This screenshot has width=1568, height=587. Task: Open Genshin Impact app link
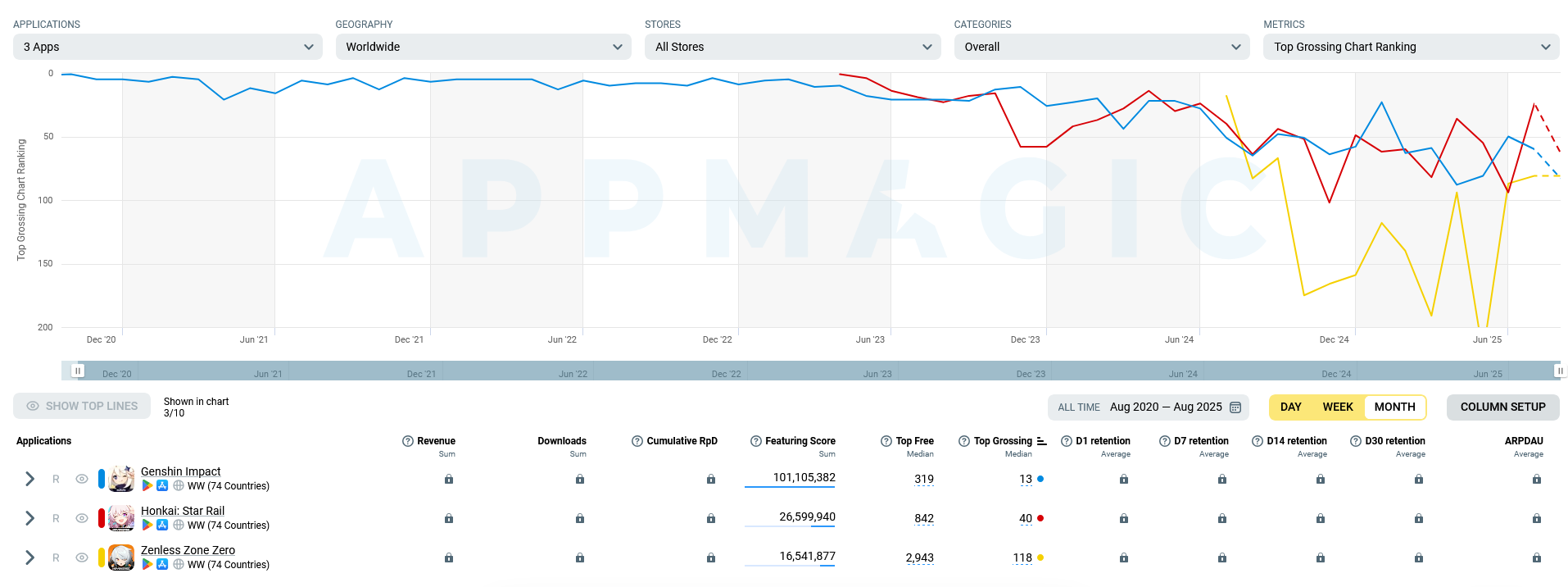click(x=181, y=471)
